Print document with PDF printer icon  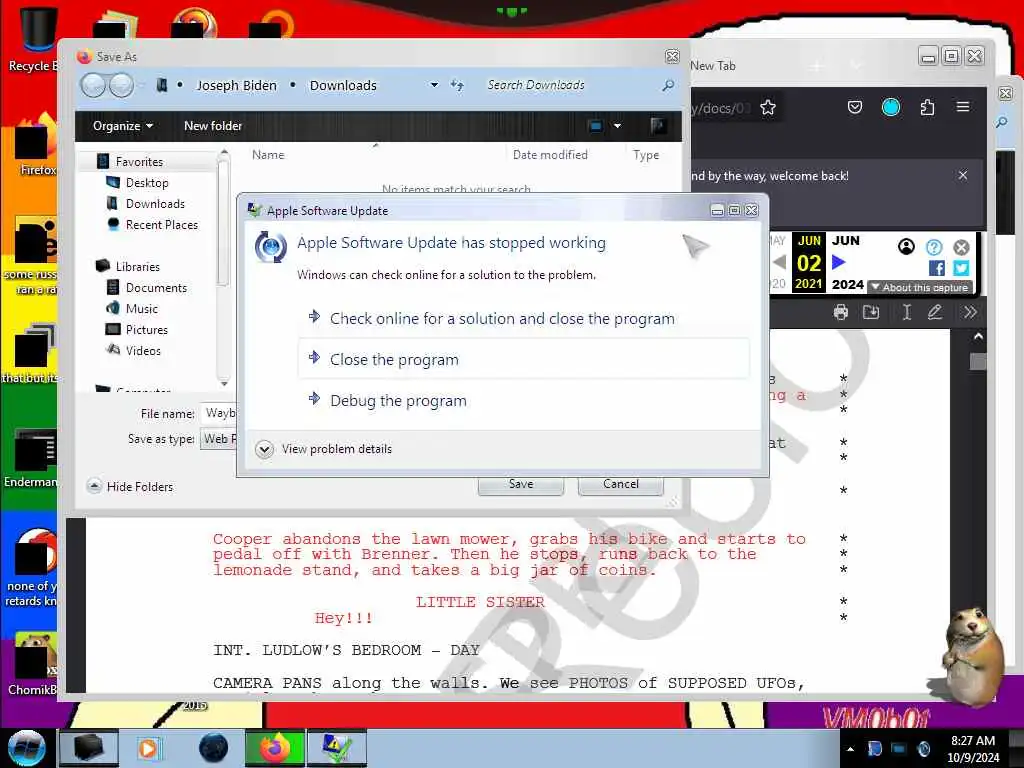pyautogui.click(x=840, y=312)
